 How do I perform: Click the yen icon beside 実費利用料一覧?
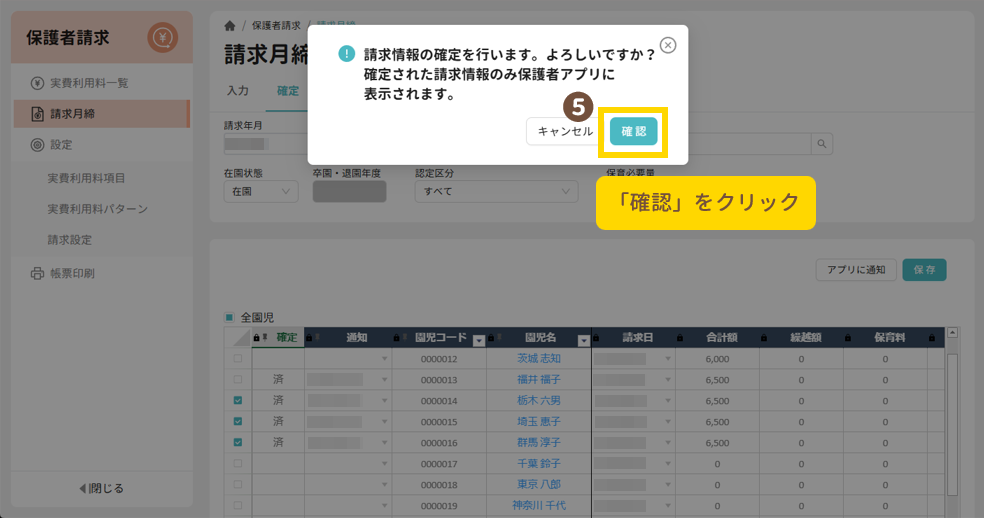(36, 83)
